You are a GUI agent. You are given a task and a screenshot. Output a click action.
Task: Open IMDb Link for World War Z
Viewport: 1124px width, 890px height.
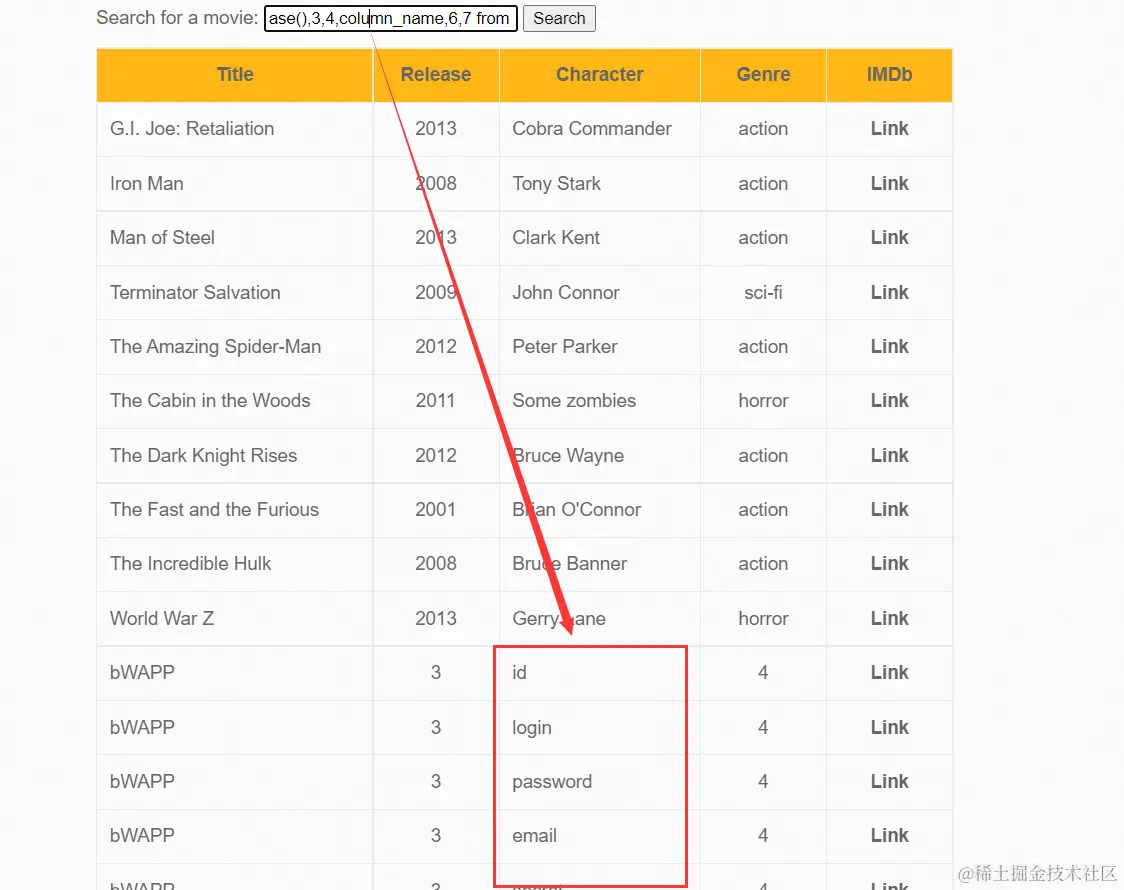889,618
